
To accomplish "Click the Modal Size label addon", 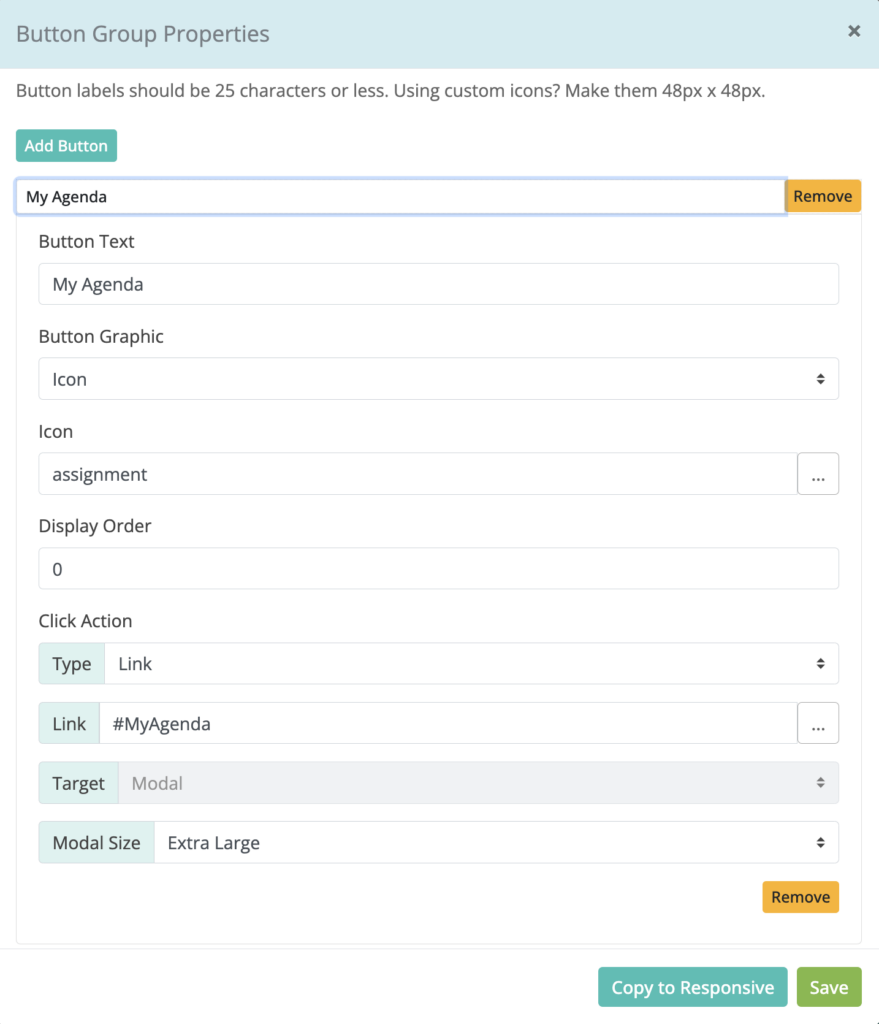I will click(97, 843).
